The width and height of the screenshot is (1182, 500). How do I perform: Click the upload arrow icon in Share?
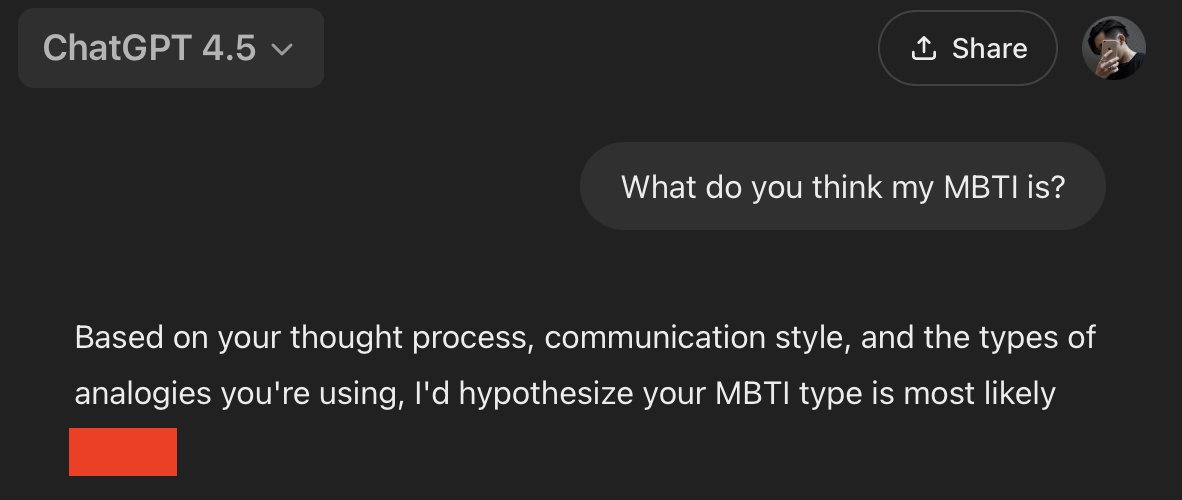pyautogui.click(x=923, y=48)
